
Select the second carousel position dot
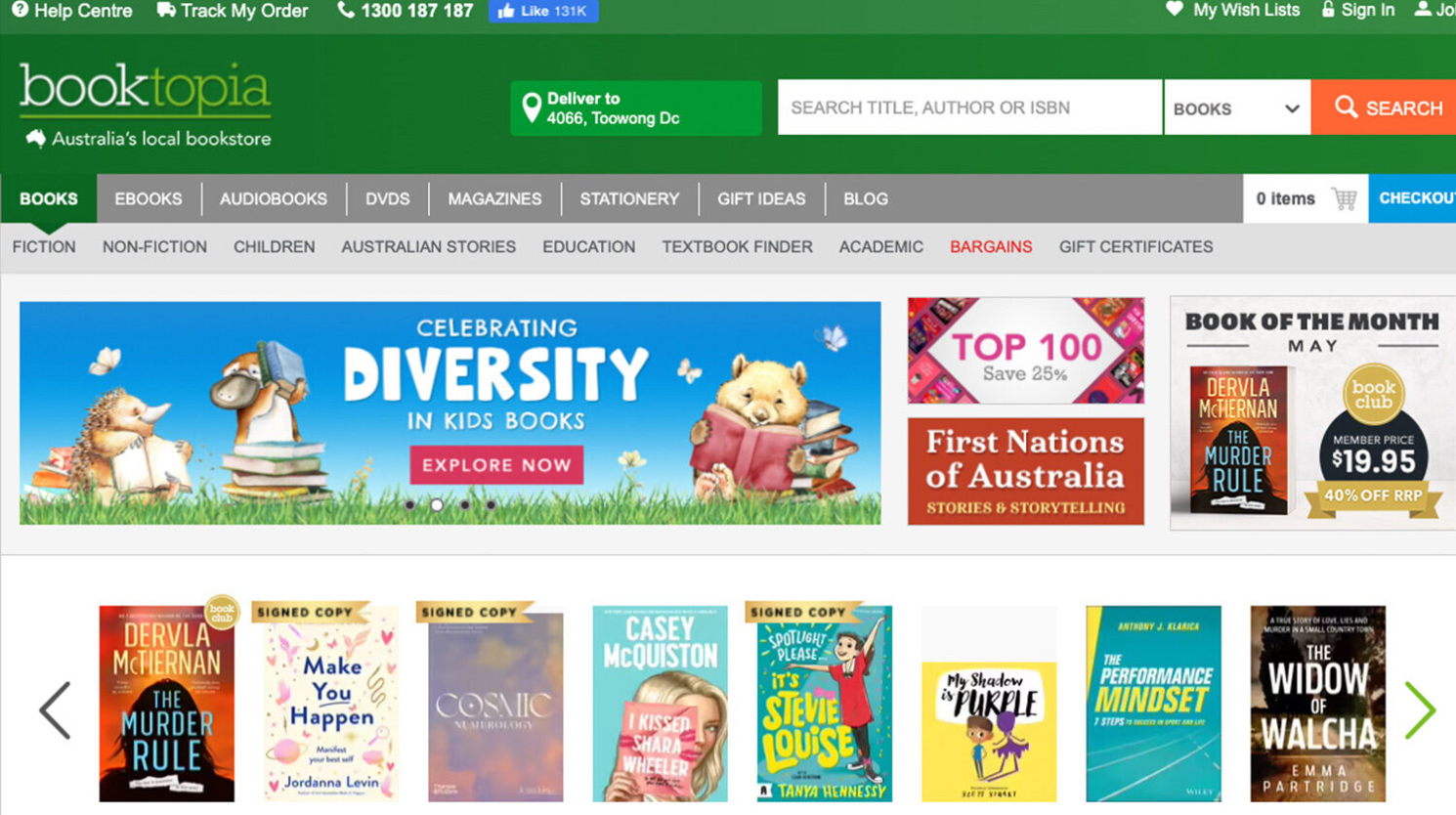click(437, 504)
